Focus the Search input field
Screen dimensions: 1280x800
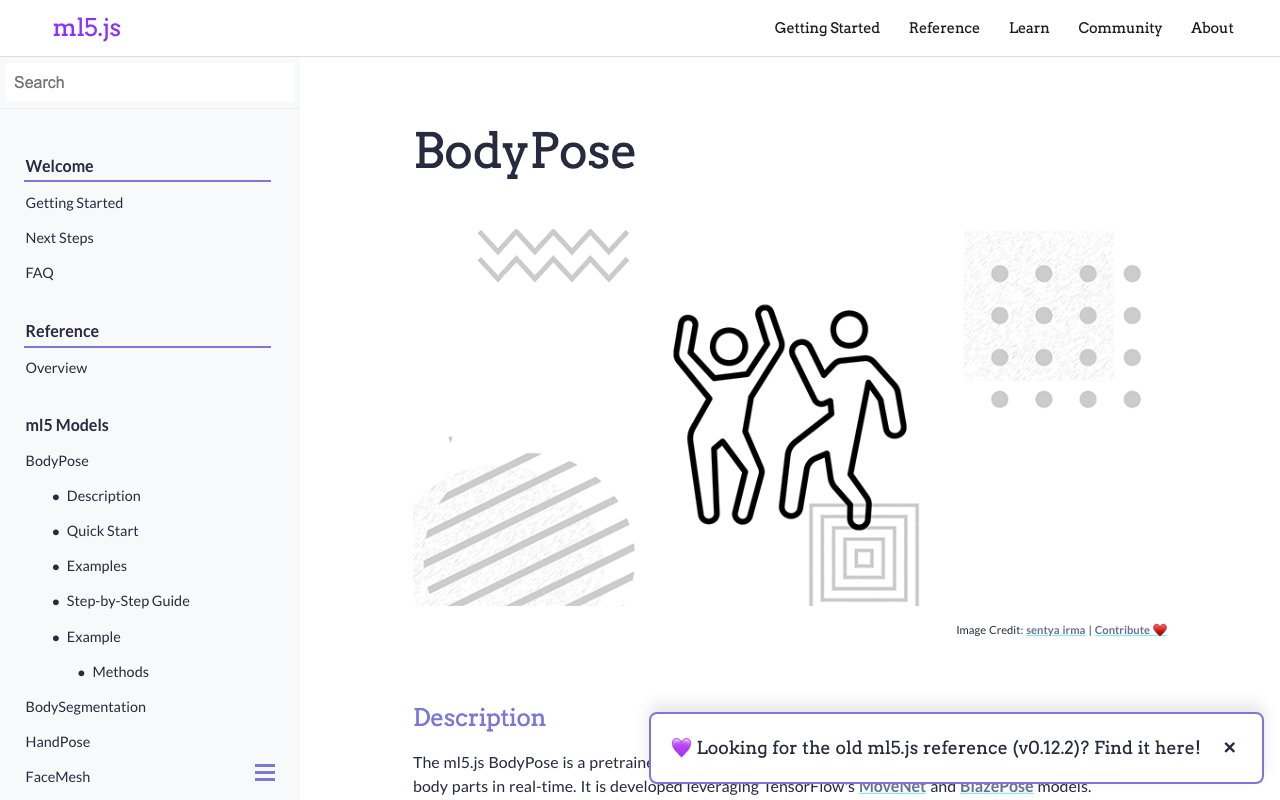150,82
